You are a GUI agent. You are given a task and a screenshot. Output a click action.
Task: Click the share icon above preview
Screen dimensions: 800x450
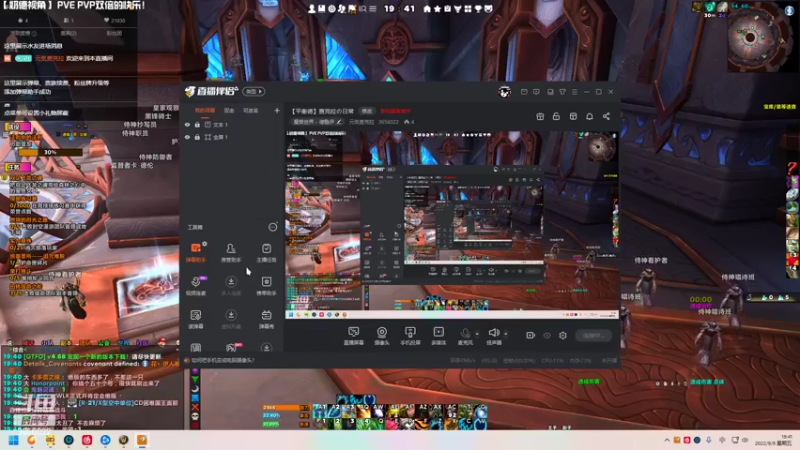tap(606, 116)
